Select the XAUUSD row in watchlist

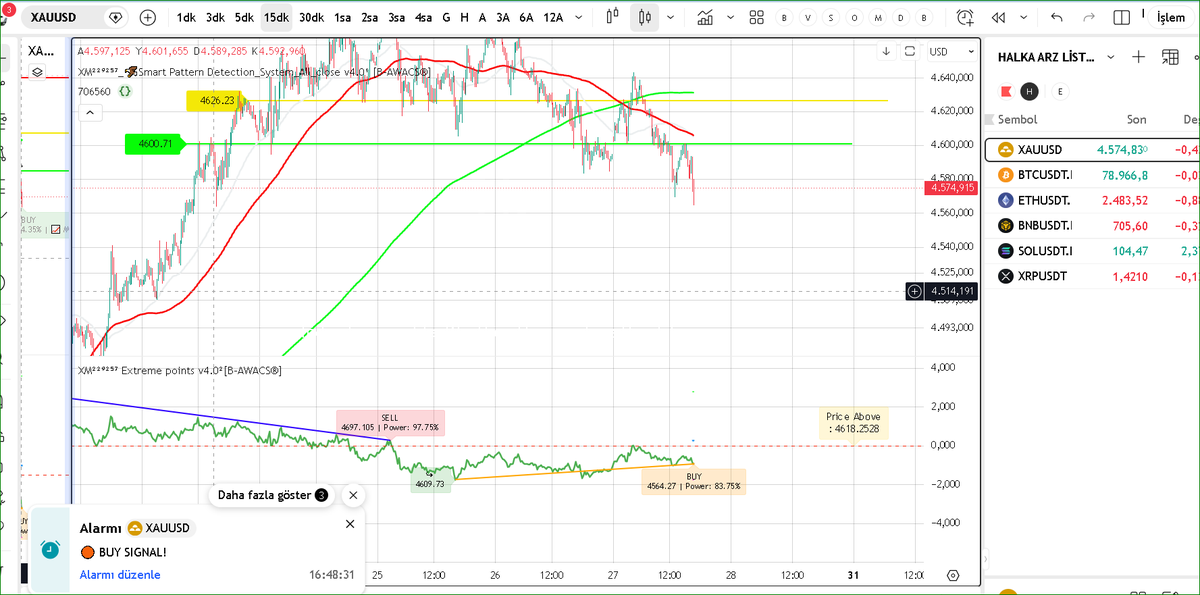coord(1092,149)
